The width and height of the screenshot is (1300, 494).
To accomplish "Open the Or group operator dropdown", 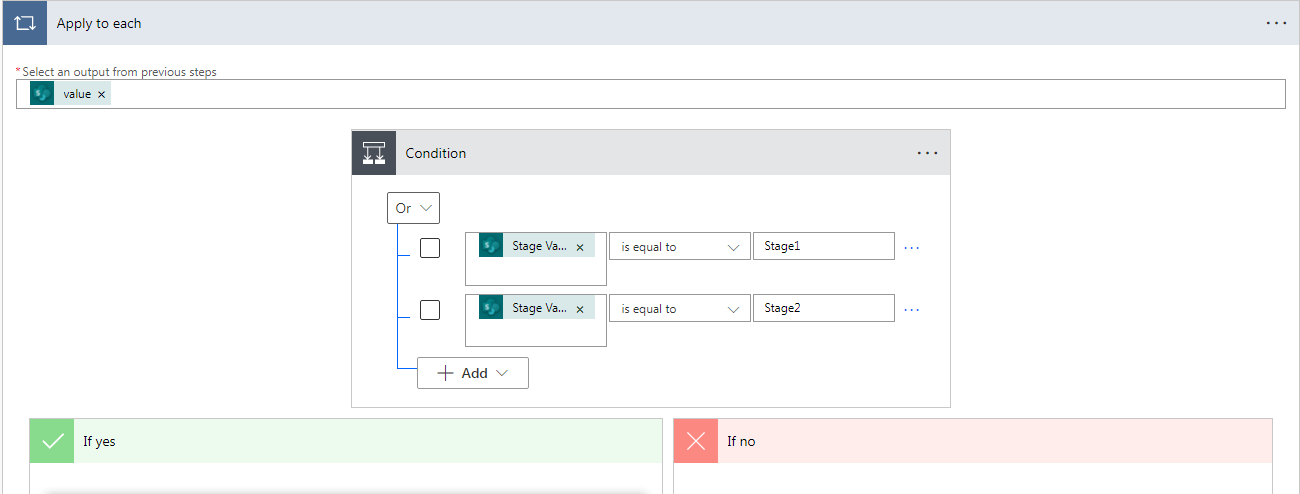I will coord(413,208).
